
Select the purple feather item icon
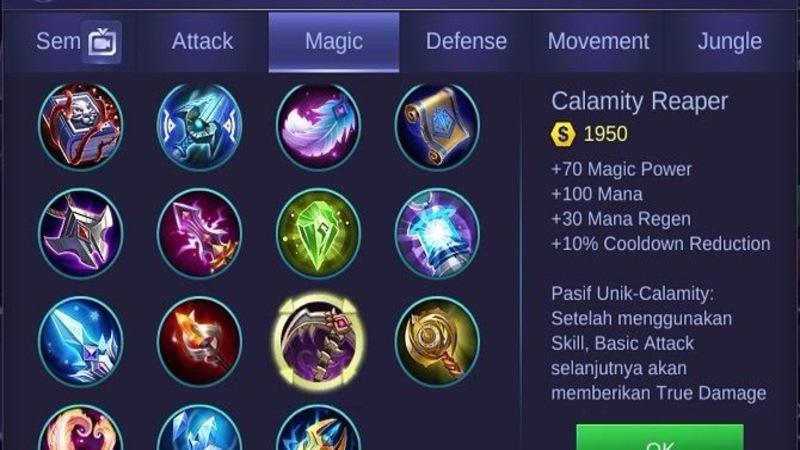click(x=319, y=127)
